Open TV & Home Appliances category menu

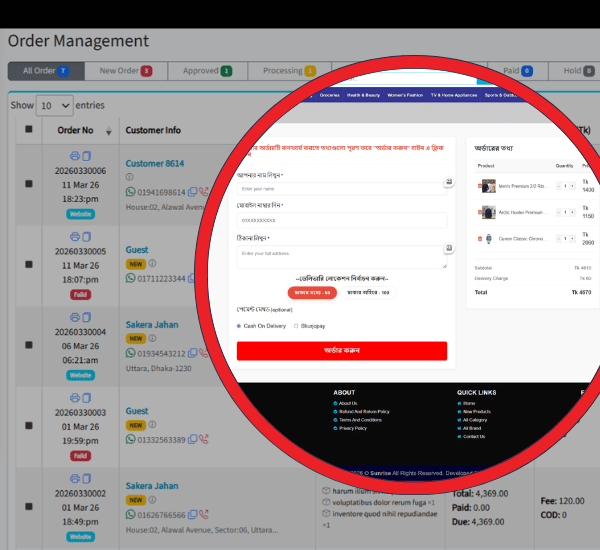pyautogui.click(x=454, y=95)
